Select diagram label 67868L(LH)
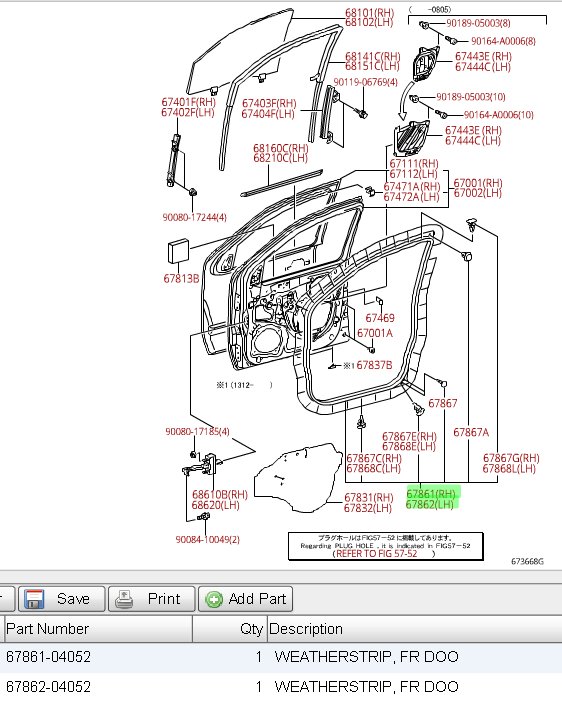The width and height of the screenshot is (562, 701). tap(509, 469)
